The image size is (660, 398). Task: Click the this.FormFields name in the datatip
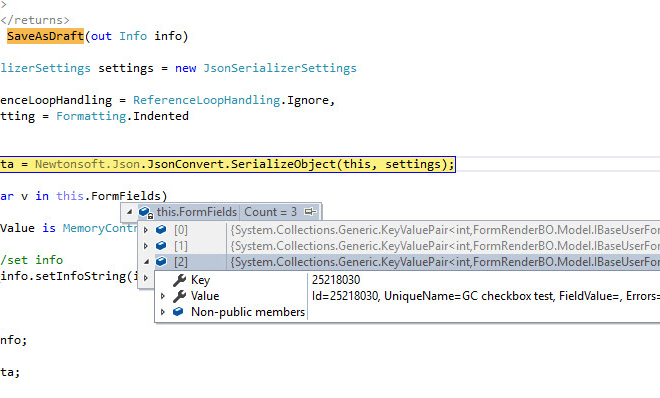click(x=197, y=212)
